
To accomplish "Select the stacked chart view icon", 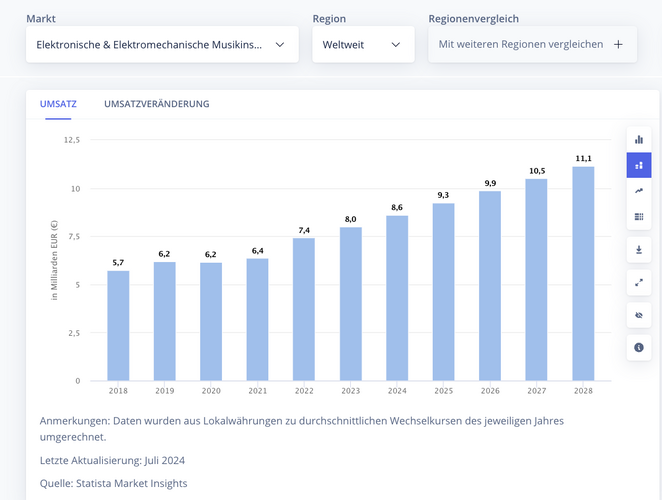I will pos(639,165).
